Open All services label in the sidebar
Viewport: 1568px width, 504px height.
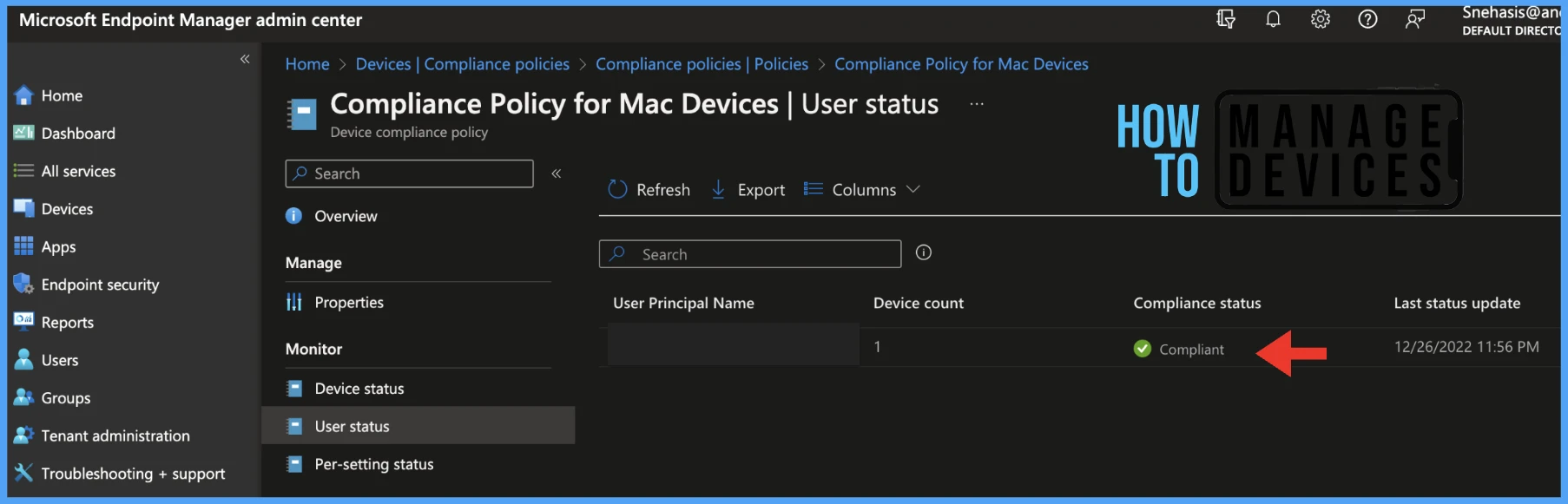coord(78,171)
